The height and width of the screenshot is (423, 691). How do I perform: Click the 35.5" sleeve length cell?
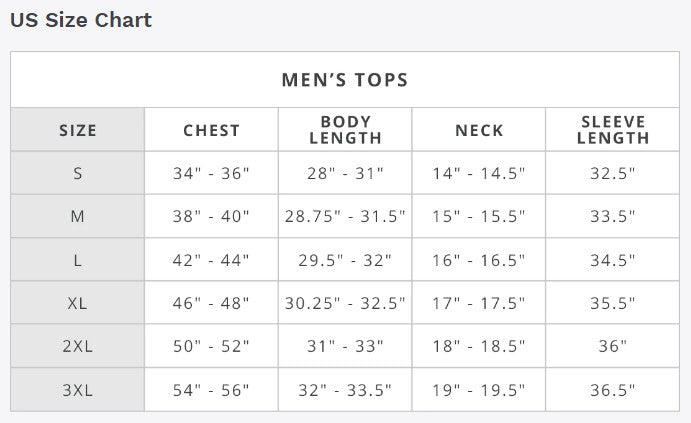(613, 303)
